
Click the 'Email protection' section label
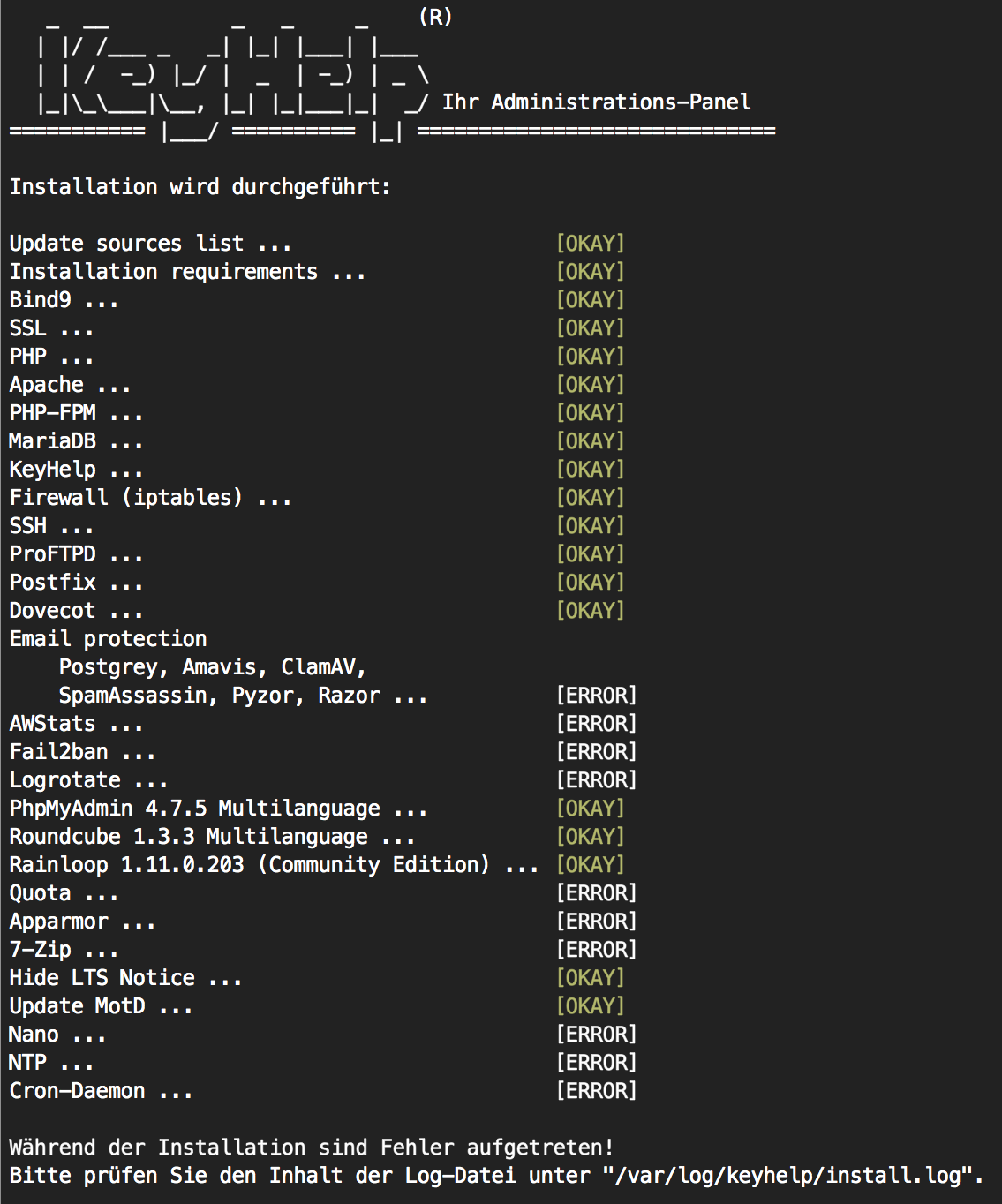coord(108,639)
